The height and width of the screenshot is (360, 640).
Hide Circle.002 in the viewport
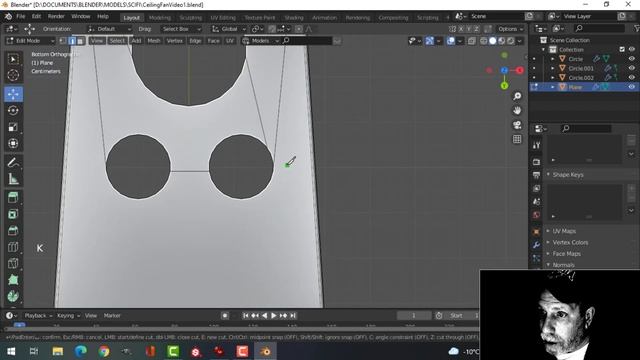[x=631, y=78]
